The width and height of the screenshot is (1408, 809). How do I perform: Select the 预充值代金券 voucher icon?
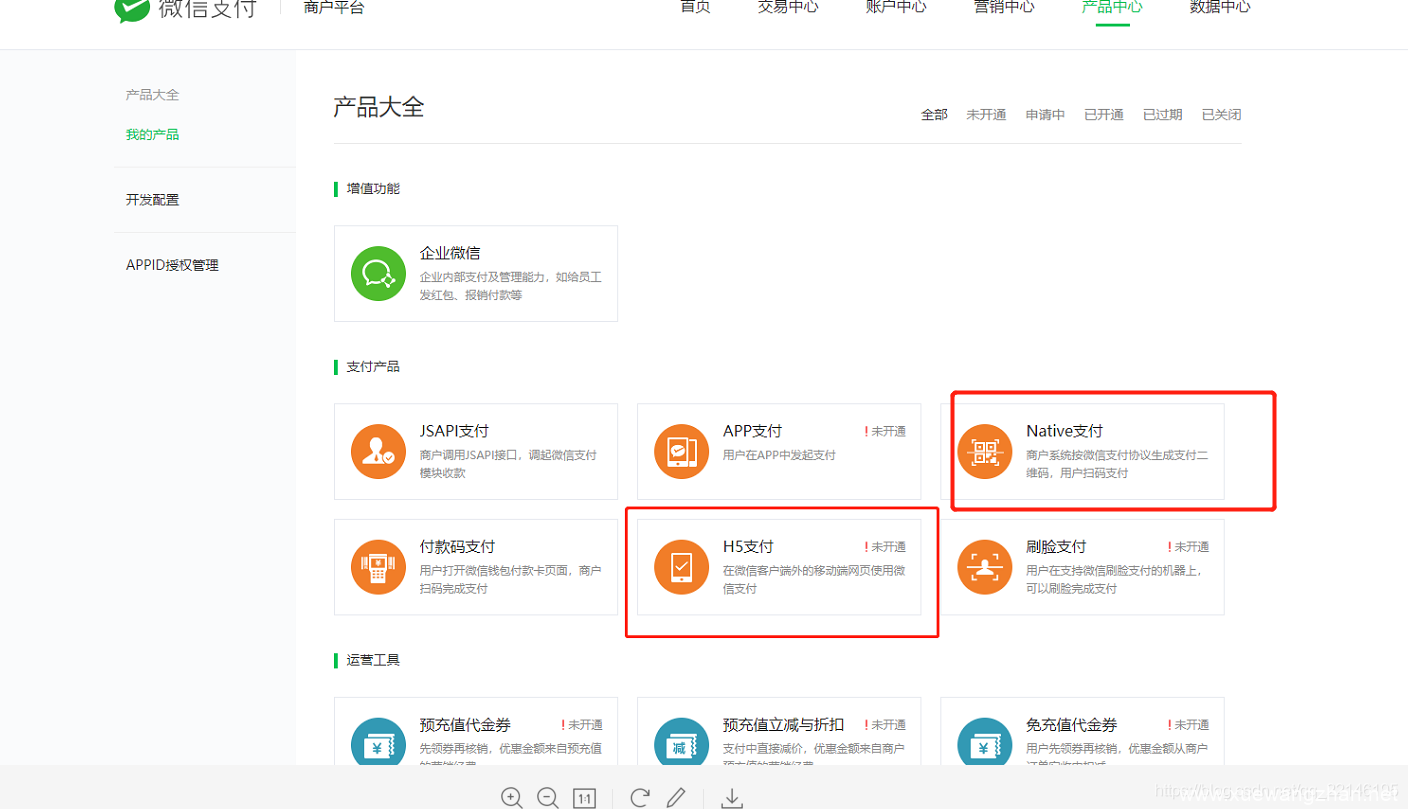pyautogui.click(x=378, y=745)
